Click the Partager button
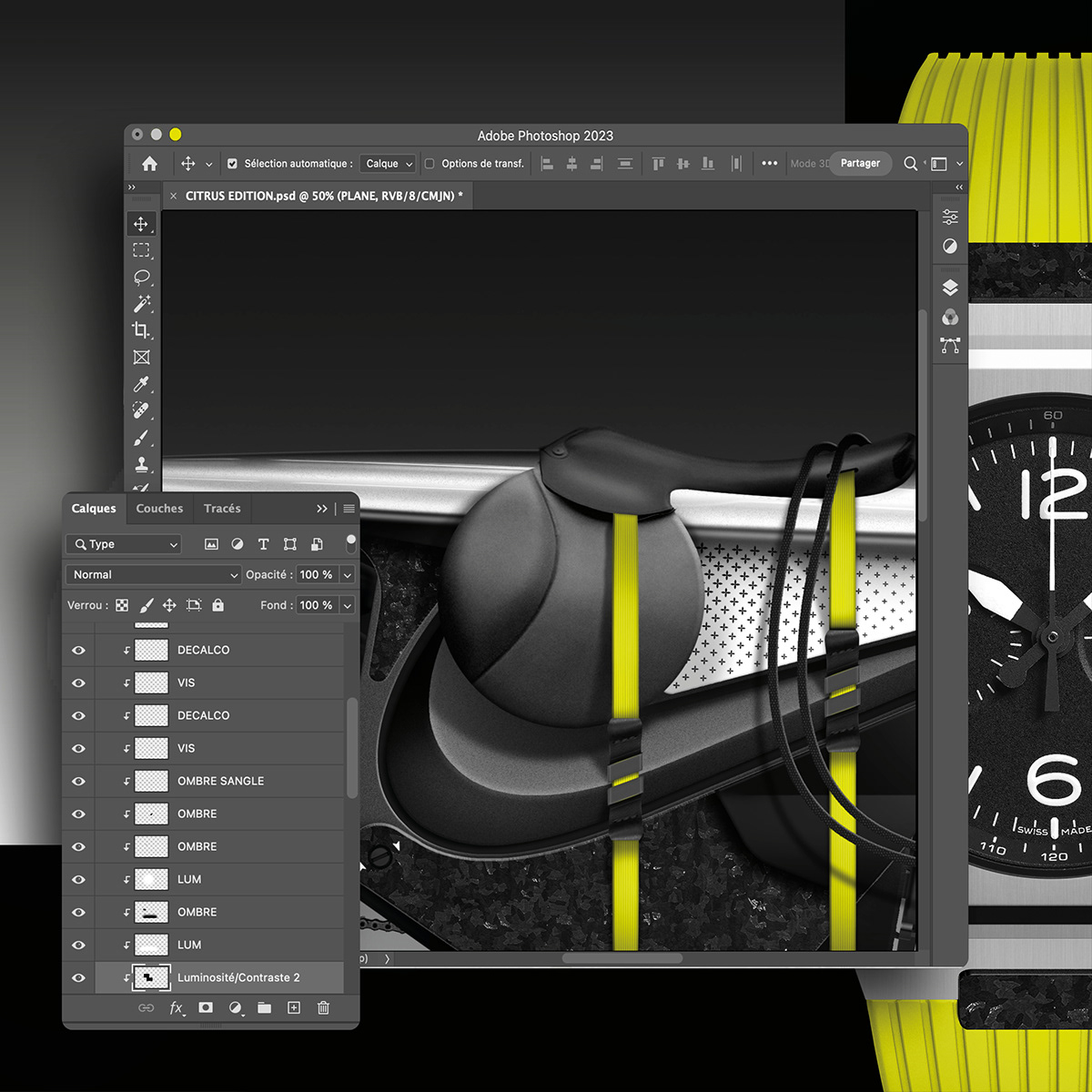The height and width of the screenshot is (1092, 1092). pyautogui.click(x=860, y=163)
